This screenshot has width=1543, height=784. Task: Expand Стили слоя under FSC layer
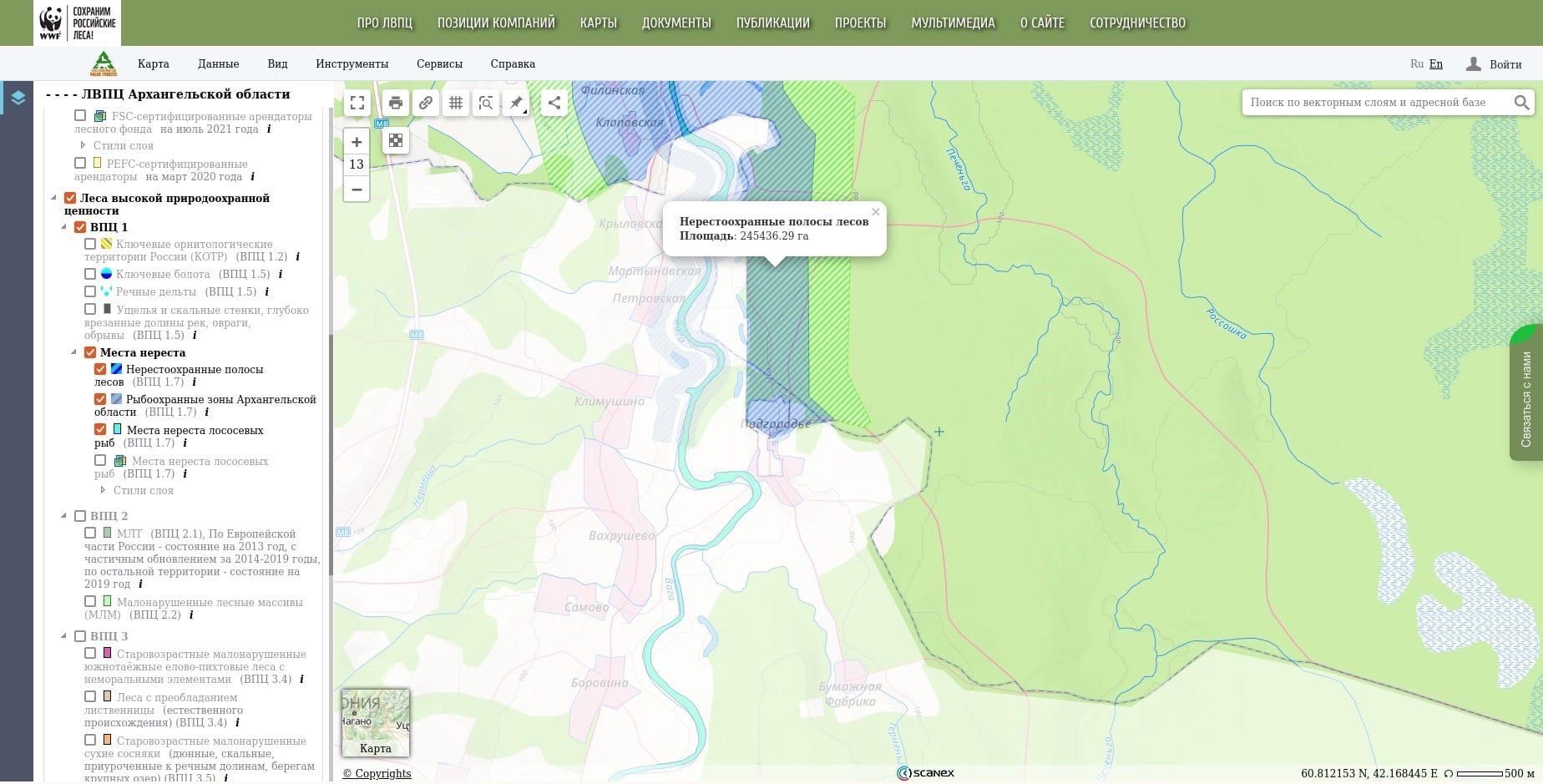pyautogui.click(x=83, y=145)
